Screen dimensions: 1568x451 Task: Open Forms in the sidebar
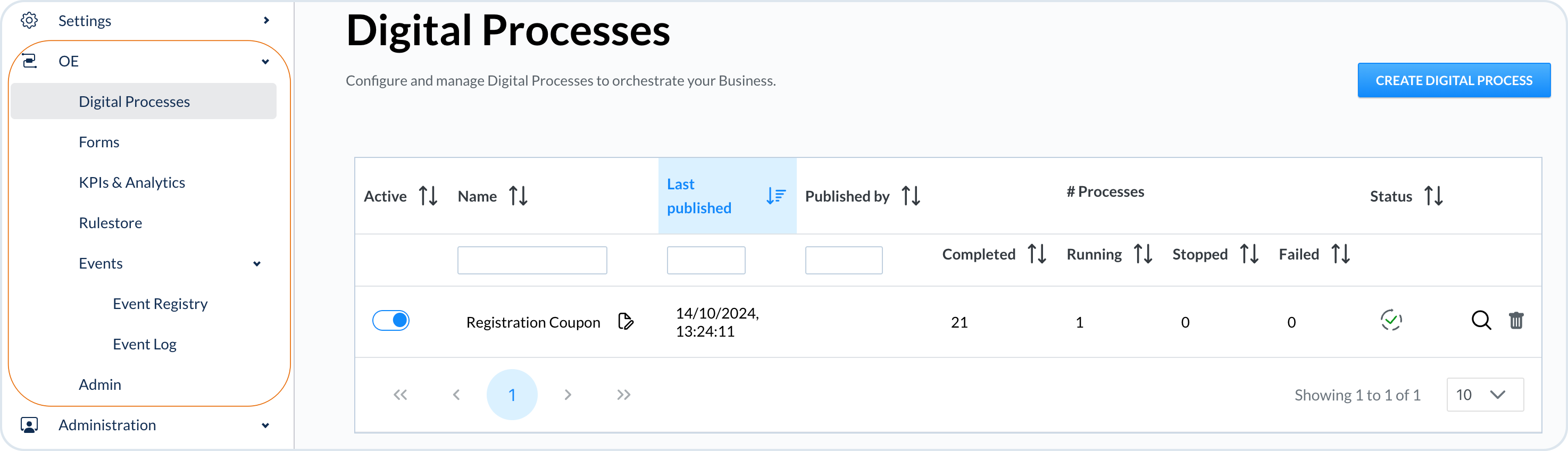coord(99,143)
